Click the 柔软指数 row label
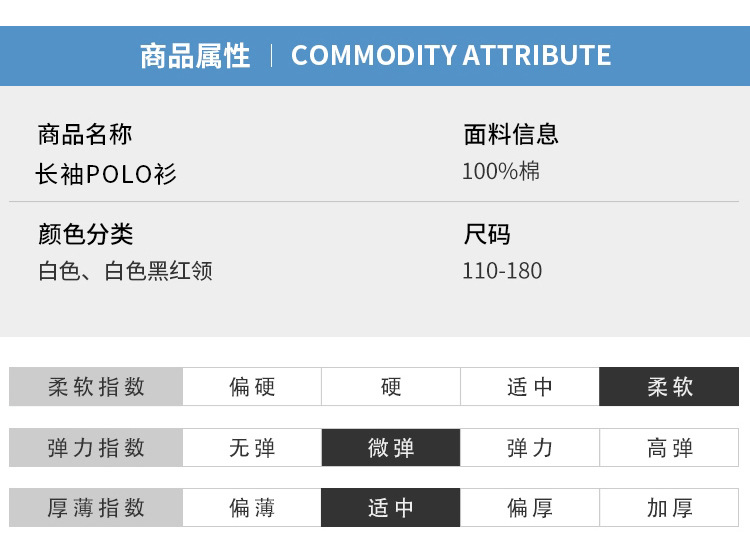The width and height of the screenshot is (750, 550). 96,387
